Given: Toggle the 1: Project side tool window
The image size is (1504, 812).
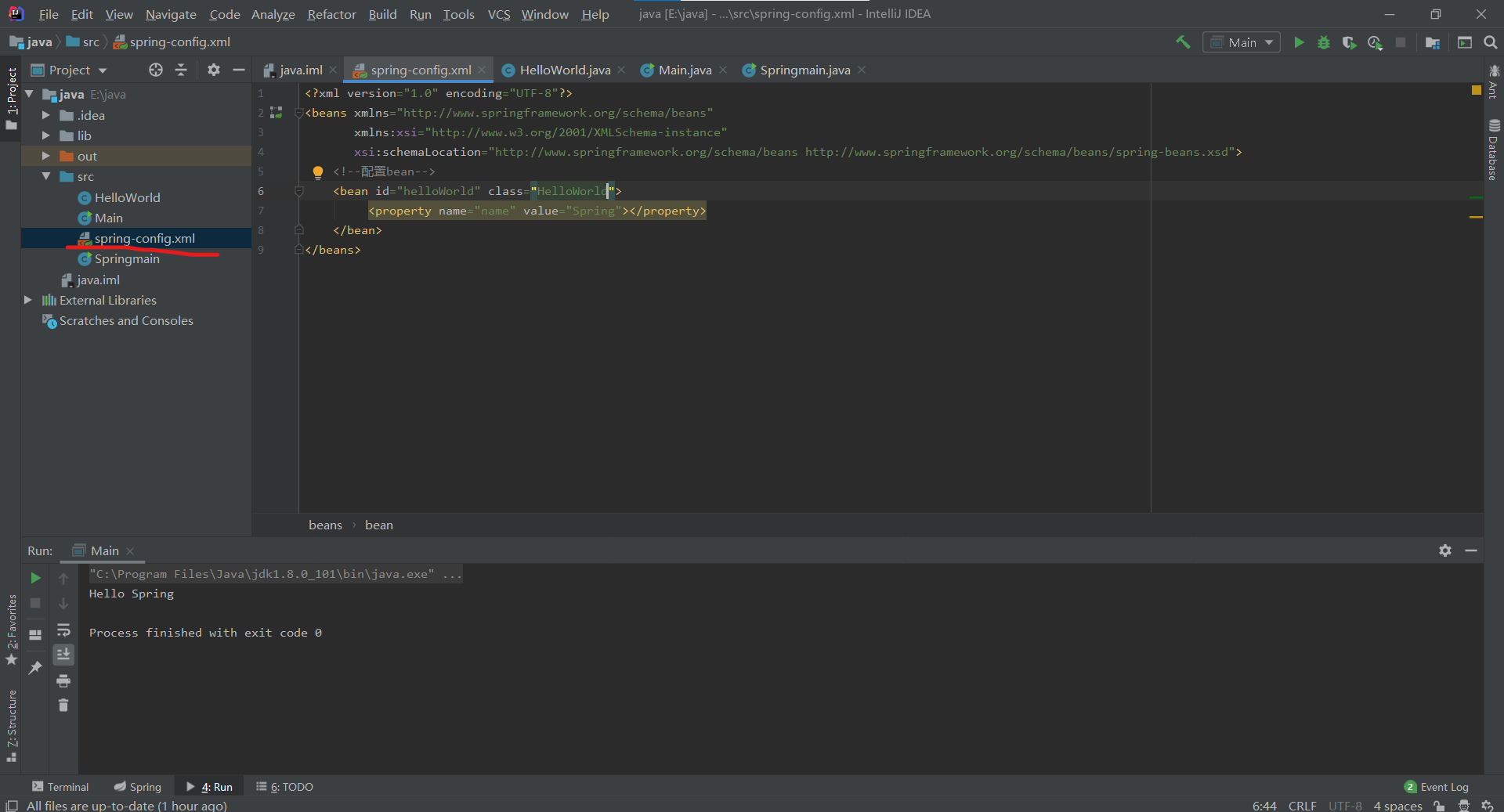Looking at the screenshot, I should pos(11,98).
